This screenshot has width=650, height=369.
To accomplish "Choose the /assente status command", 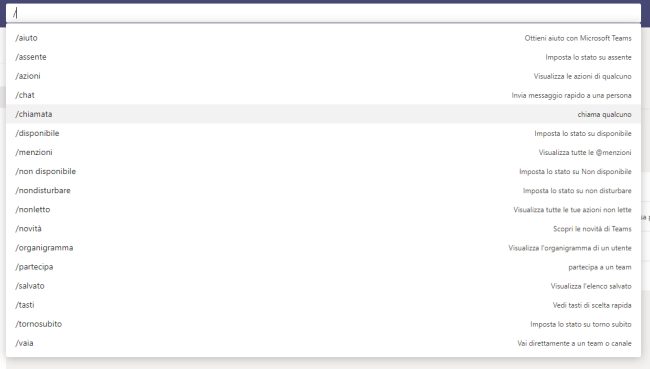I will pos(323,57).
